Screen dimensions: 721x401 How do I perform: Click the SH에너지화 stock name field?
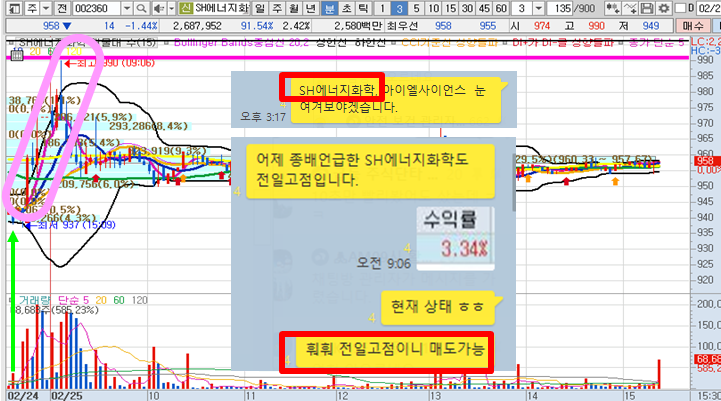(221, 8)
